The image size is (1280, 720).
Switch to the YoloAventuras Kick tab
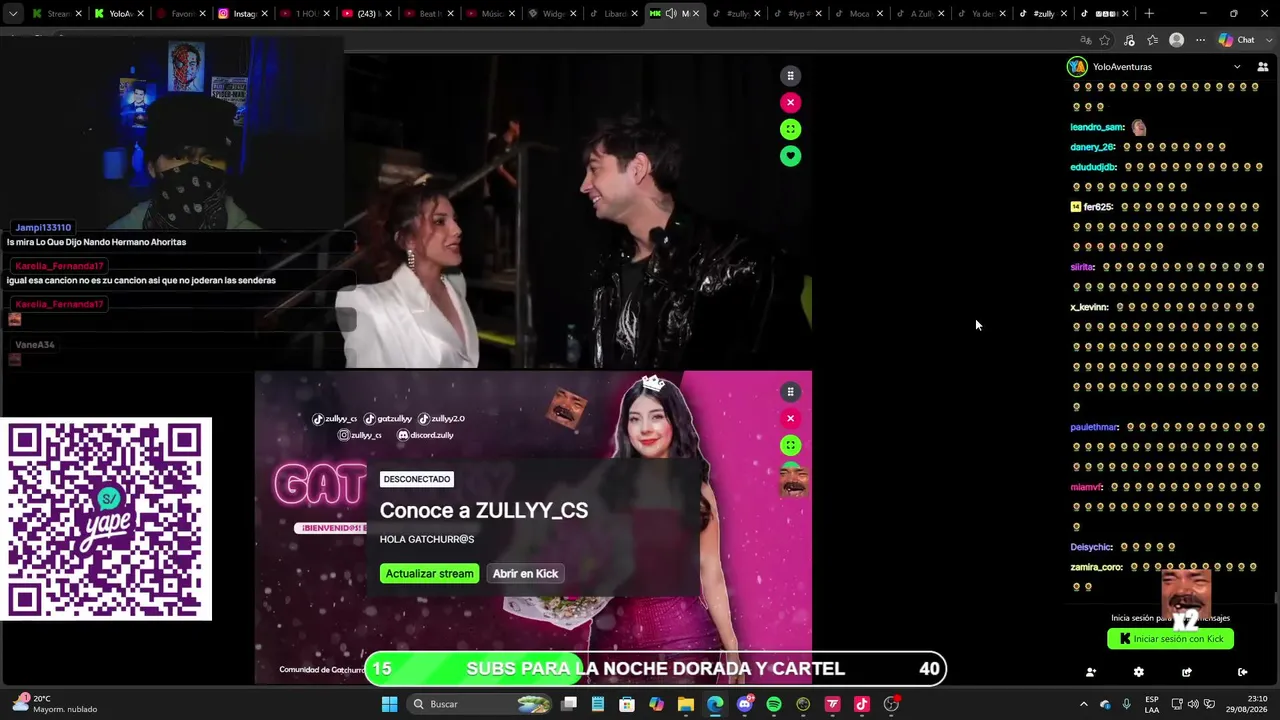click(x=120, y=14)
